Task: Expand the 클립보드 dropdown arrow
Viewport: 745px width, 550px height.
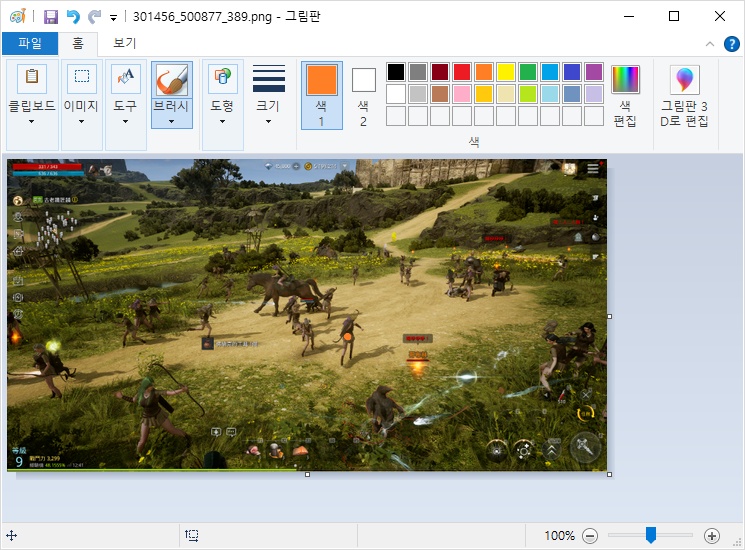Action: click(31, 122)
